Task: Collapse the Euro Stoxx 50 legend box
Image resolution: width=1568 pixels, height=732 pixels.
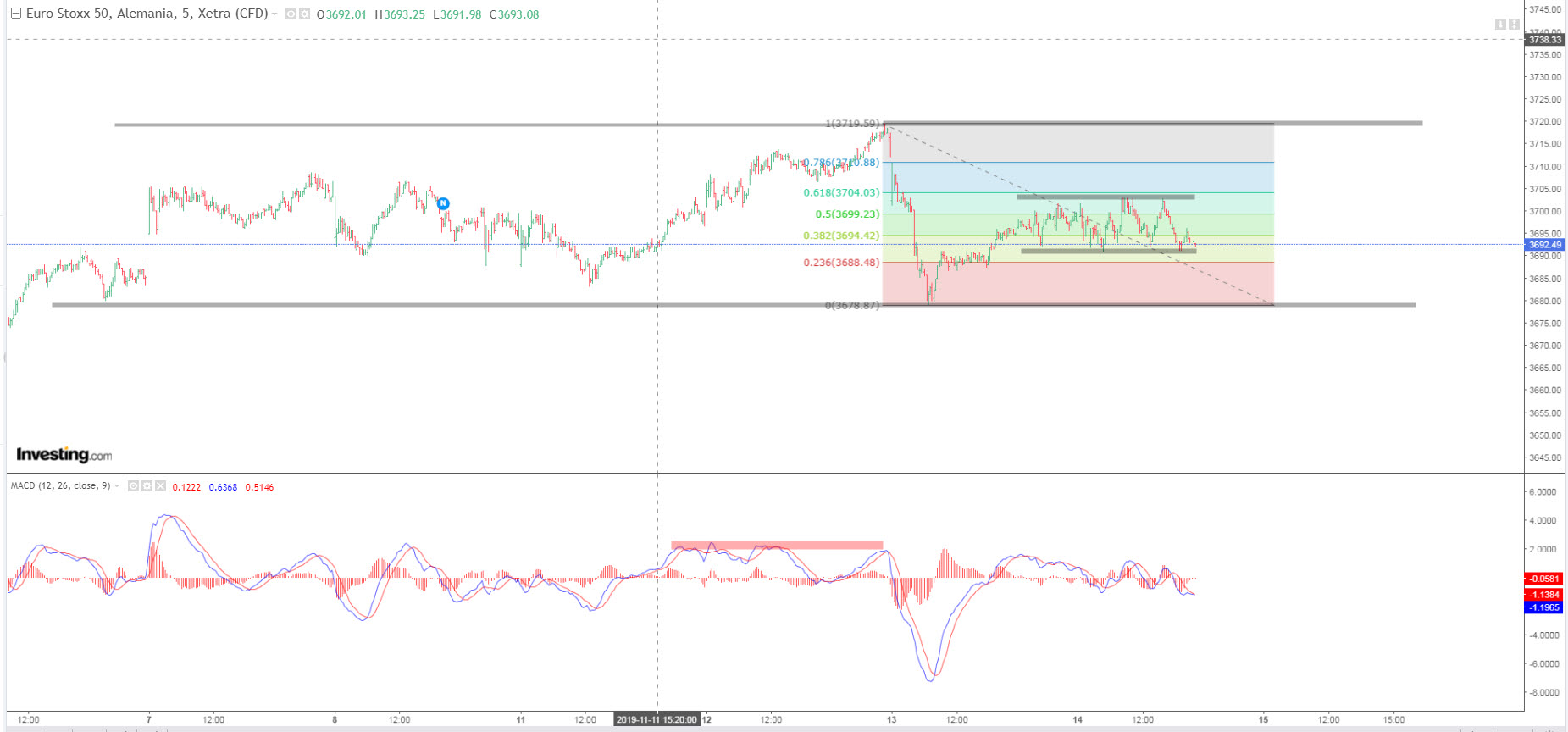Action: pyautogui.click(x=15, y=14)
